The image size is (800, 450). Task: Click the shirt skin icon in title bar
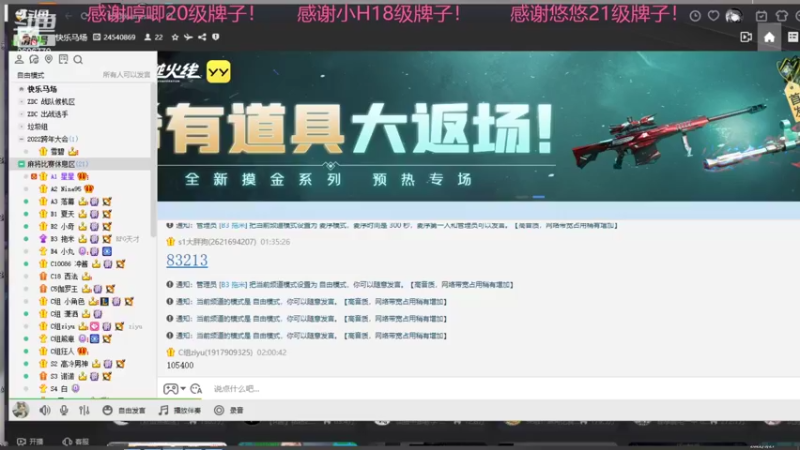coord(781,16)
